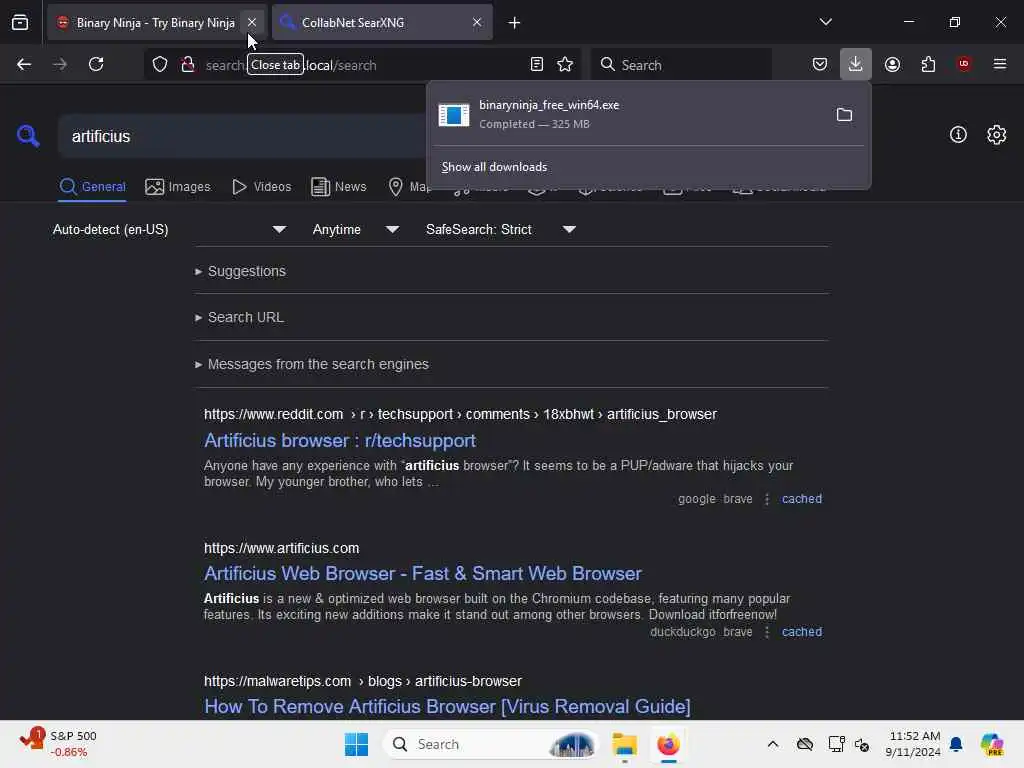1024x768 pixels.
Task: Open Firefox account icon
Action: [892, 64]
